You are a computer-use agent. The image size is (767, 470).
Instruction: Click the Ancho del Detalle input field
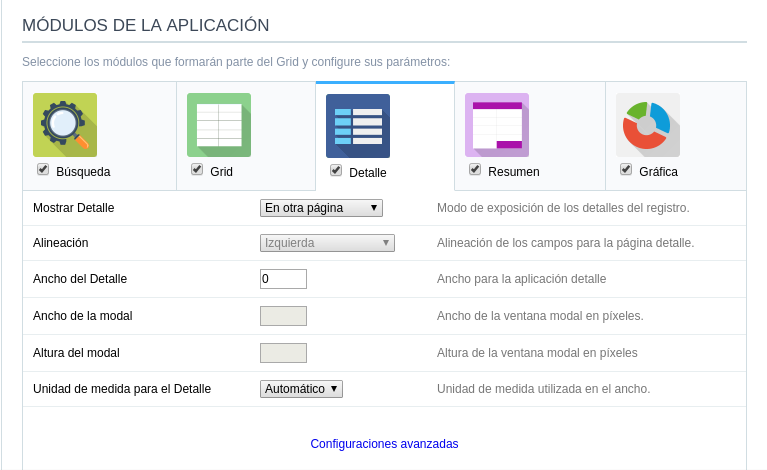(x=283, y=279)
